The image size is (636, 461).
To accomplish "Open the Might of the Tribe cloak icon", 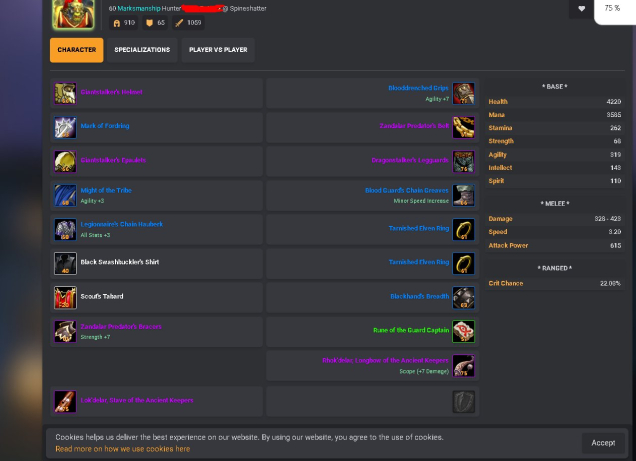I will (x=65, y=195).
